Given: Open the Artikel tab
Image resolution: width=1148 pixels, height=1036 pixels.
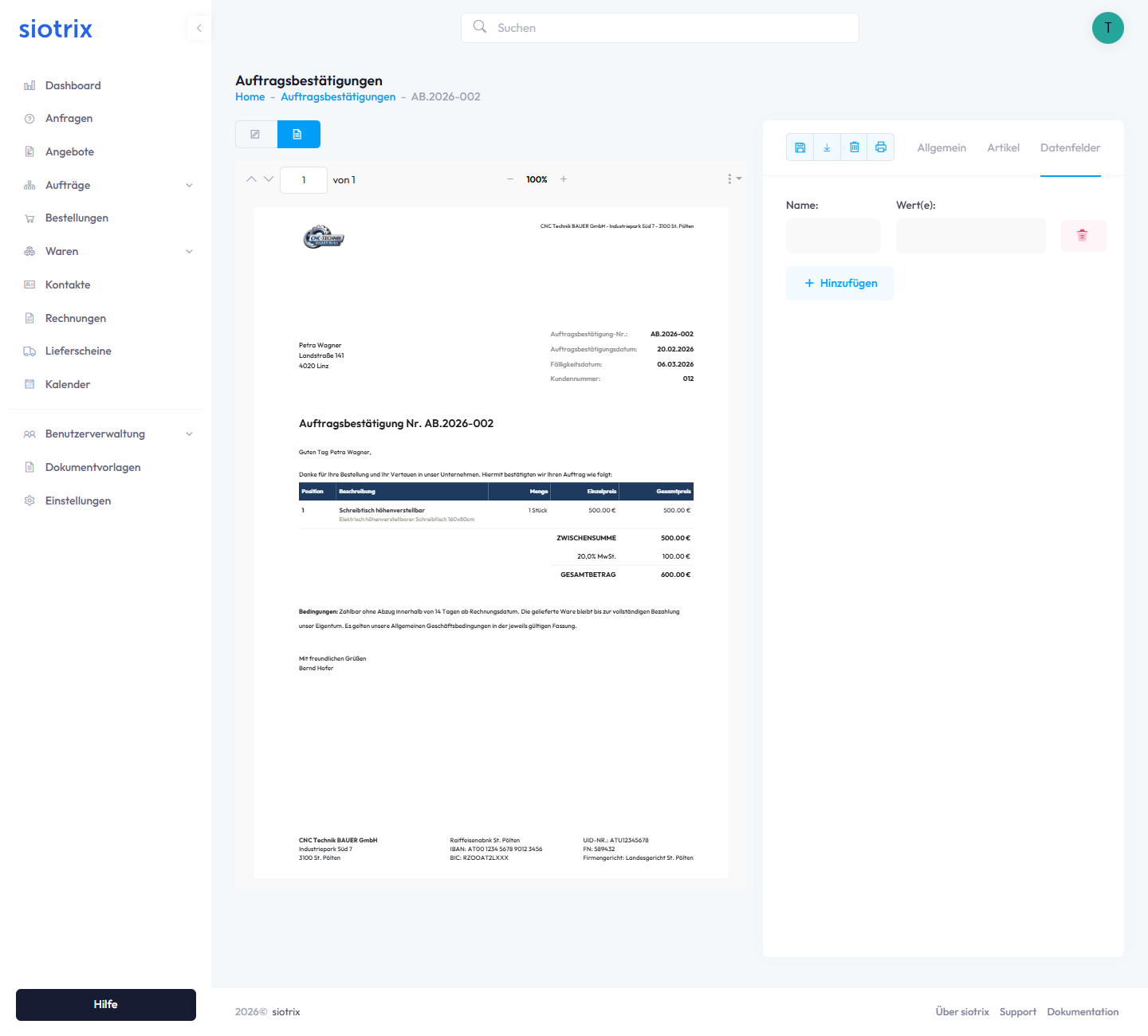Looking at the screenshot, I should tap(1003, 148).
